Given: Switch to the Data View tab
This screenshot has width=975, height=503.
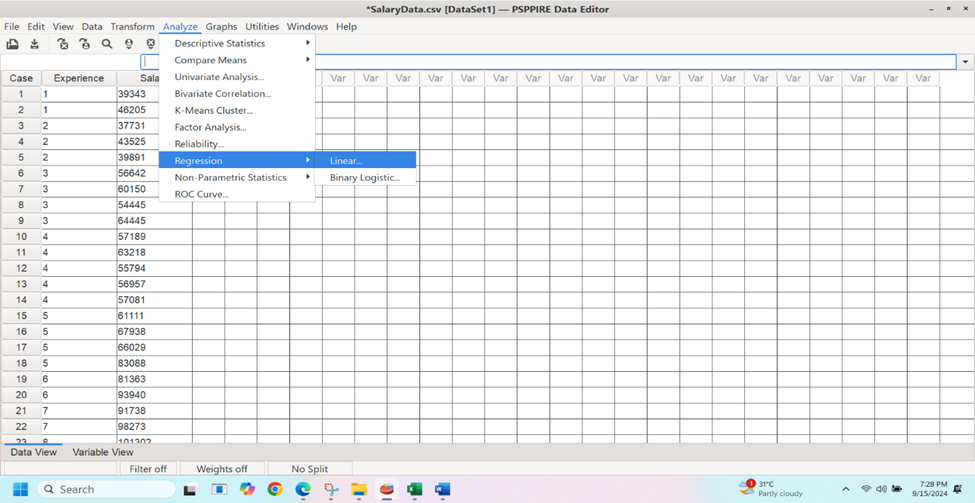Looking at the screenshot, I should point(34,452).
